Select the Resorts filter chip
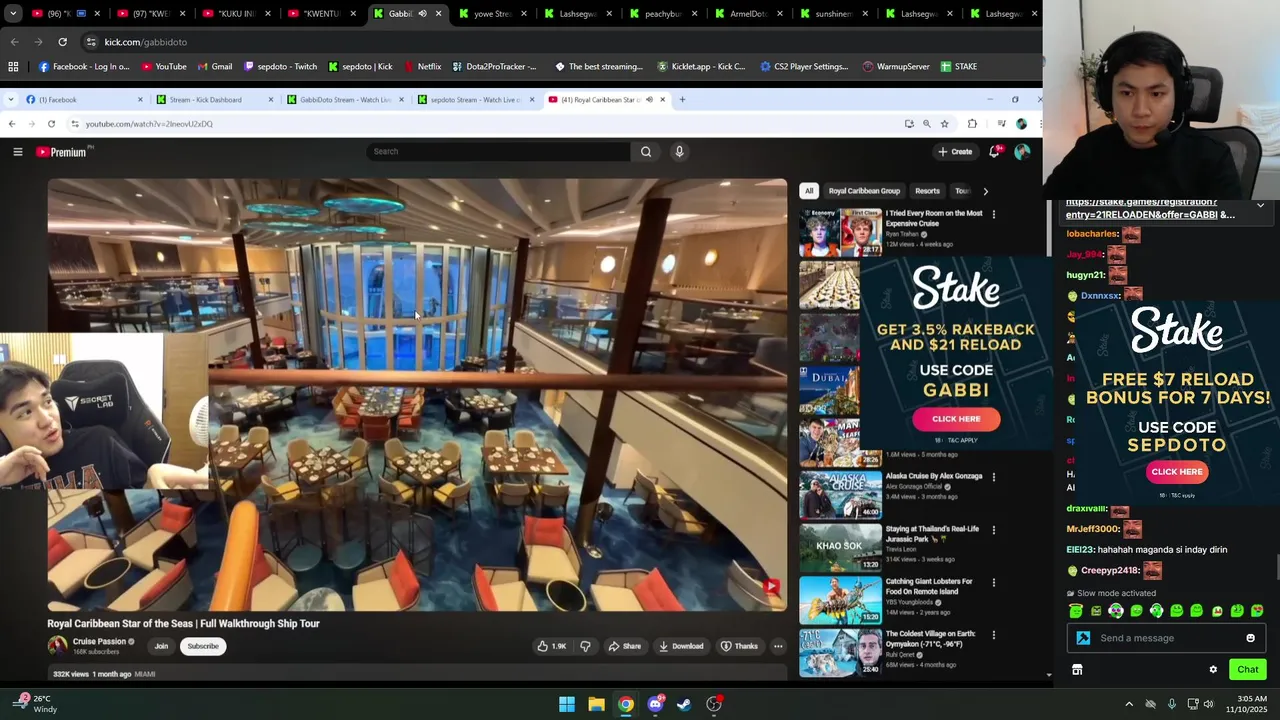Image resolution: width=1280 pixels, height=720 pixels. tap(927, 191)
